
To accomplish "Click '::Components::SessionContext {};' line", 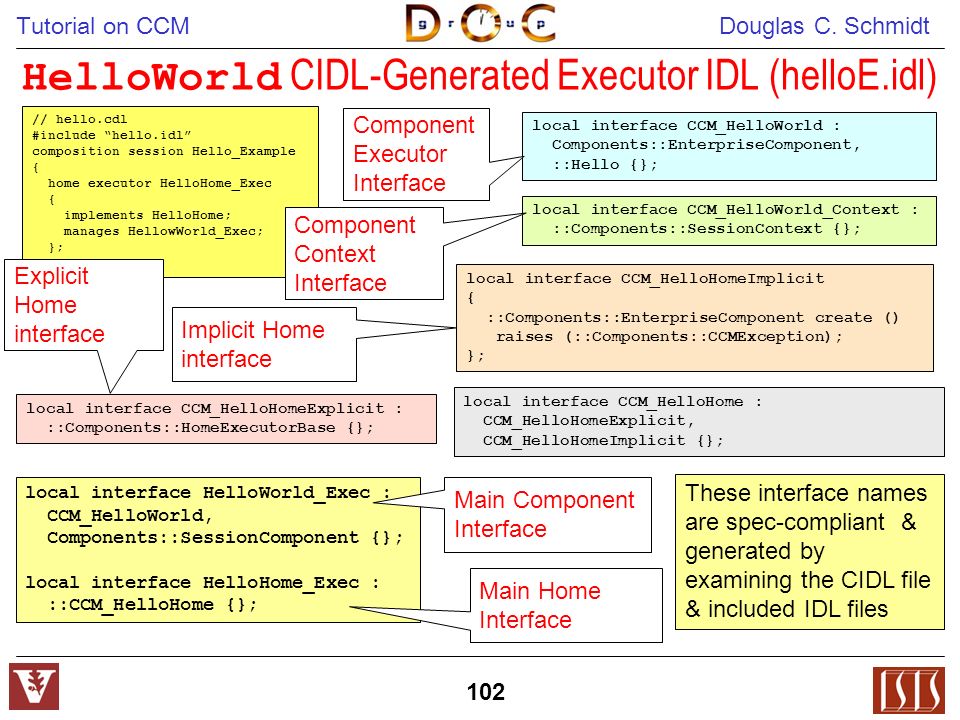I will click(706, 228).
